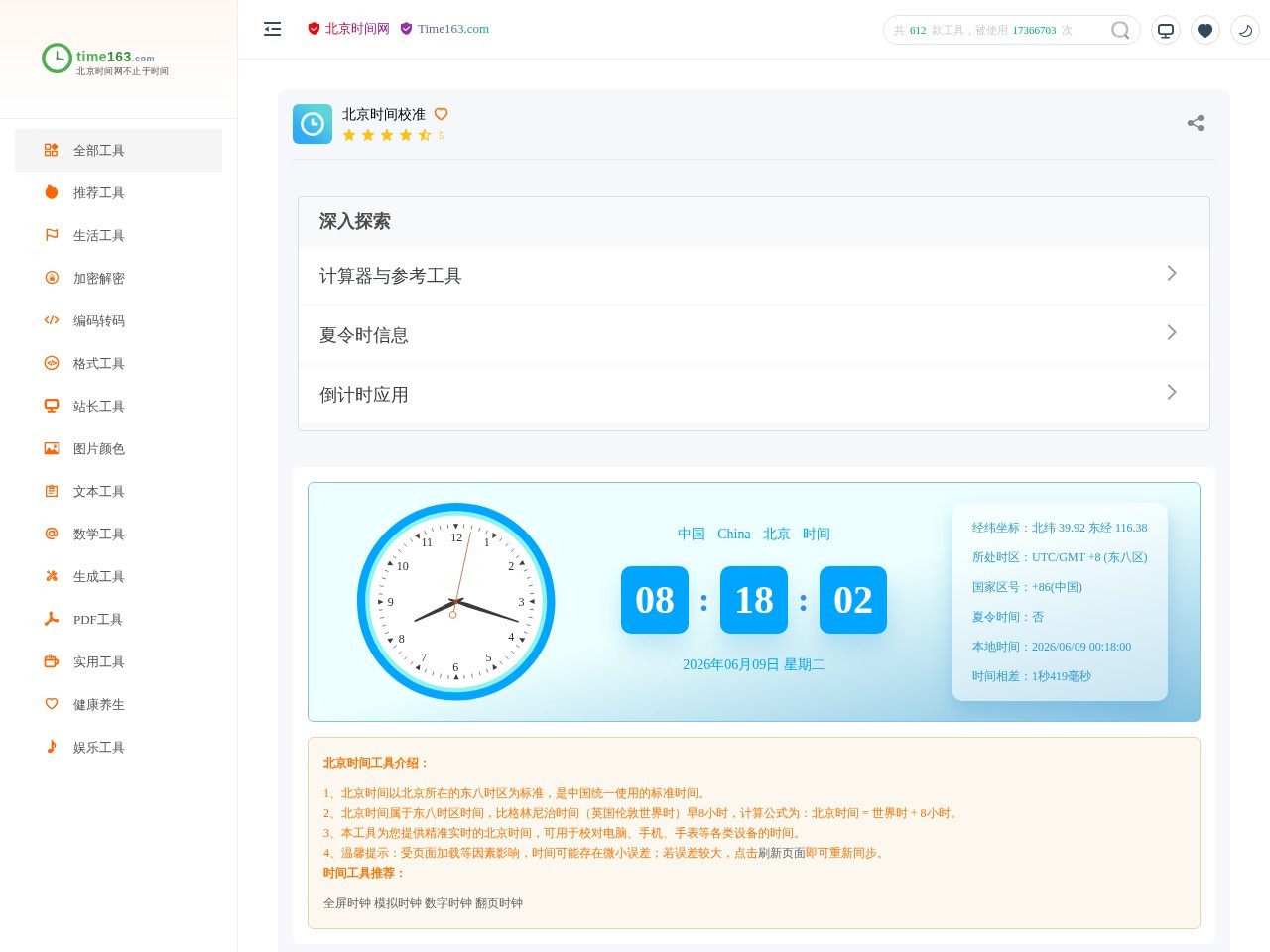Open 全部工具 menu label
This screenshot has width=1270, height=952.
tap(99, 151)
